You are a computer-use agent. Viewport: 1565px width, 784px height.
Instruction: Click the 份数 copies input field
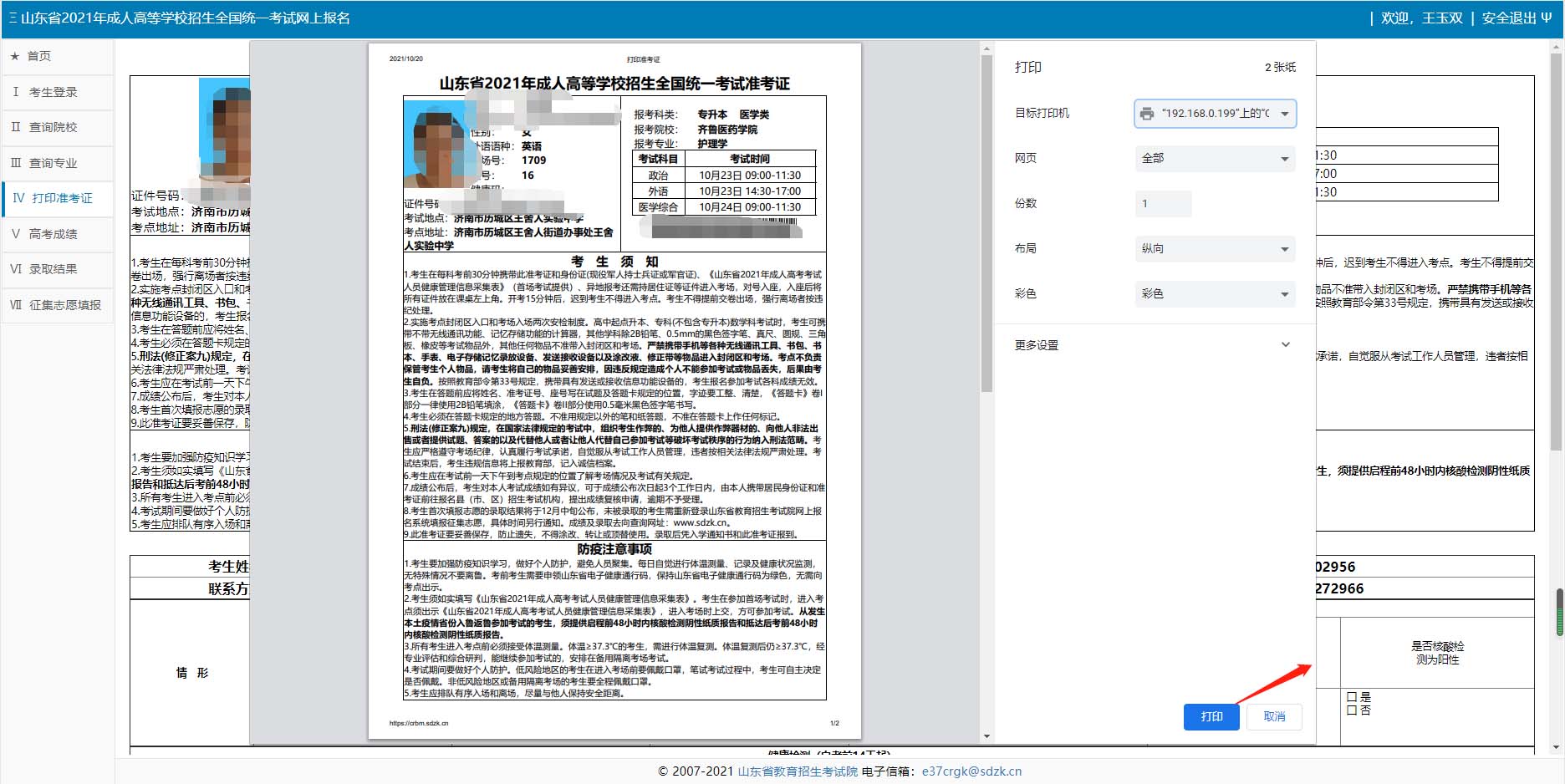point(1163,204)
